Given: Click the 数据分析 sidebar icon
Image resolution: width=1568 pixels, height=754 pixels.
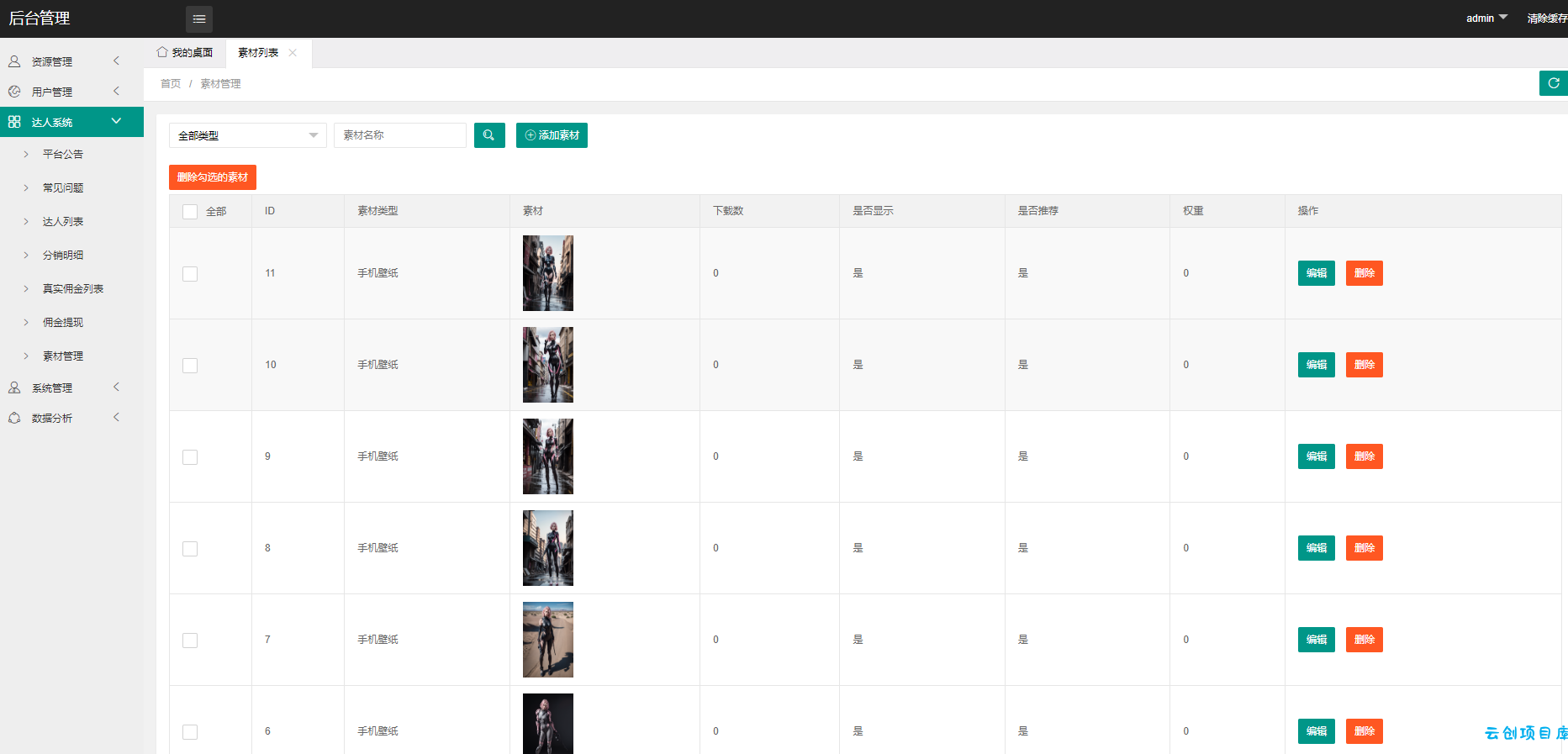Looking at the screenshot, I should click(x=14, y=418).
